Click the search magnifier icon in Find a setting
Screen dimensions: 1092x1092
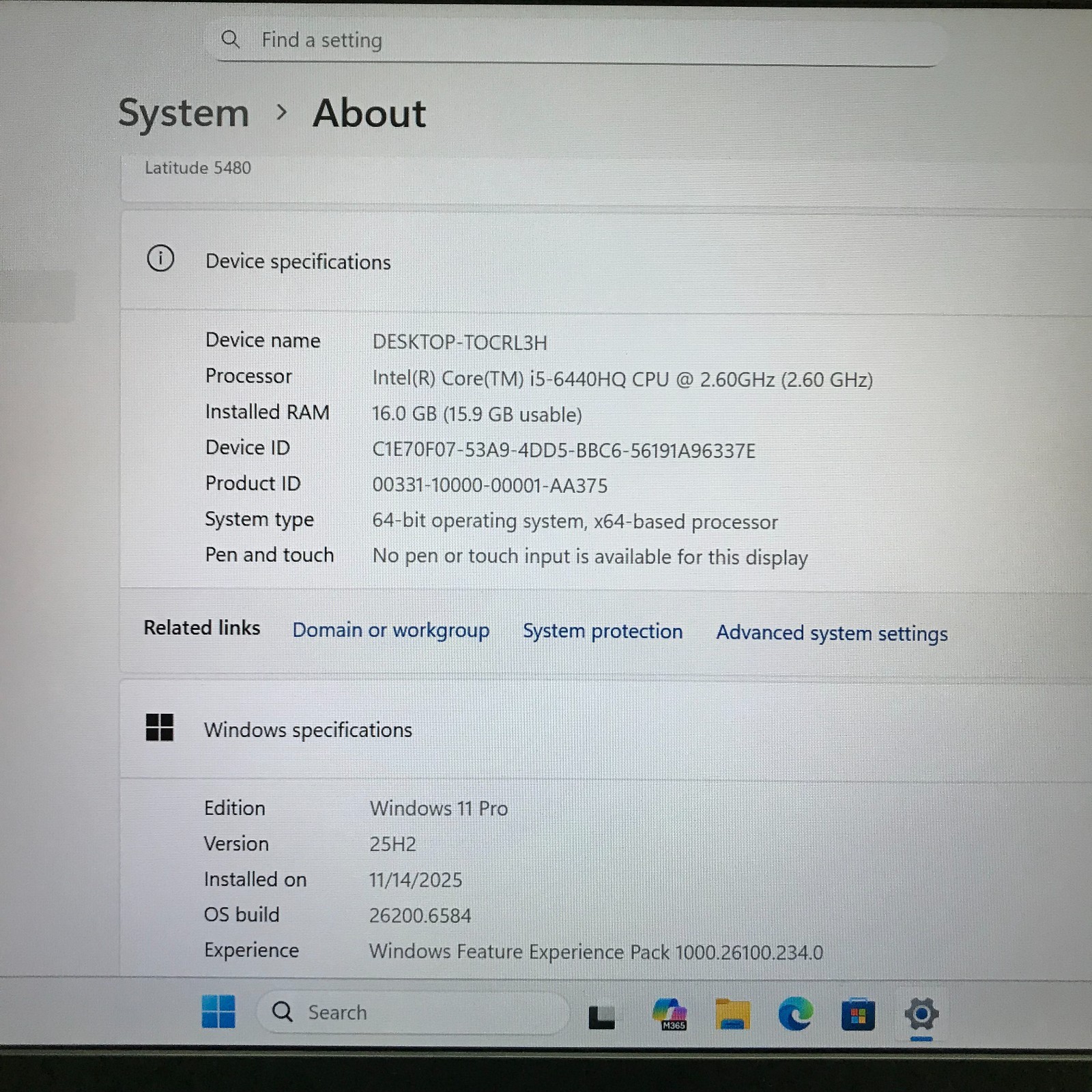231,39
